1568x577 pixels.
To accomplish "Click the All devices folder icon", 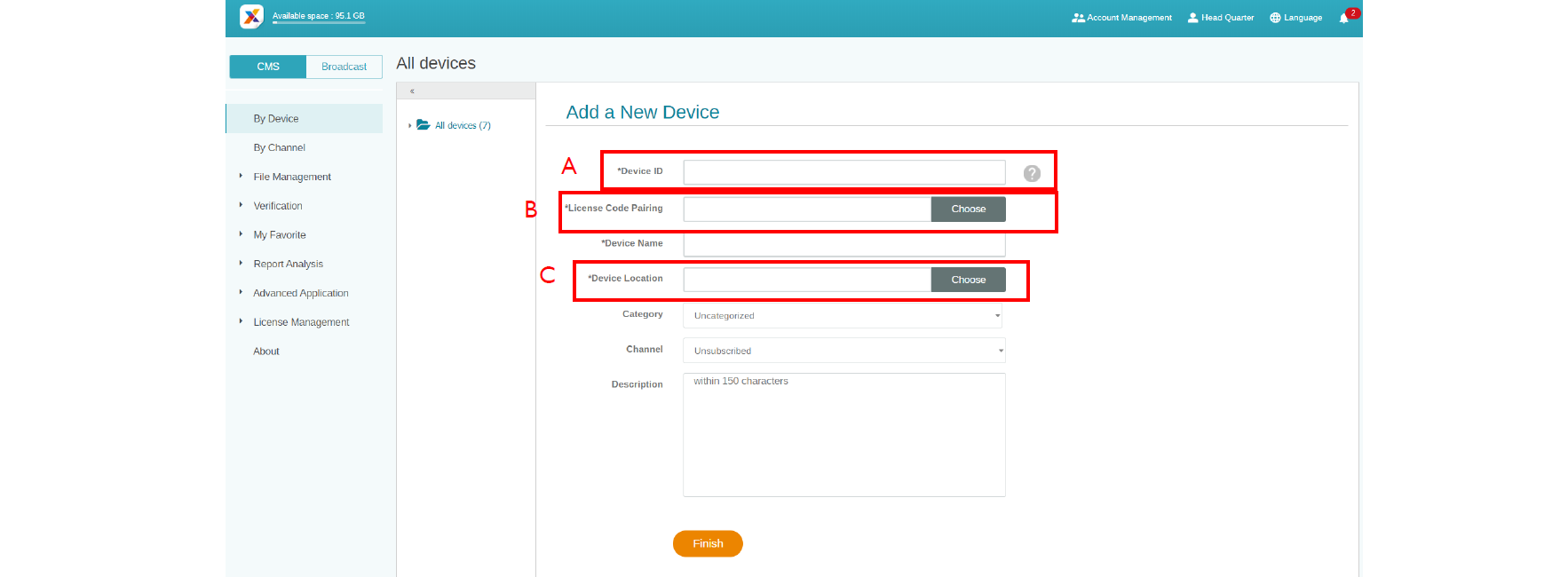I will coord(424,125).
